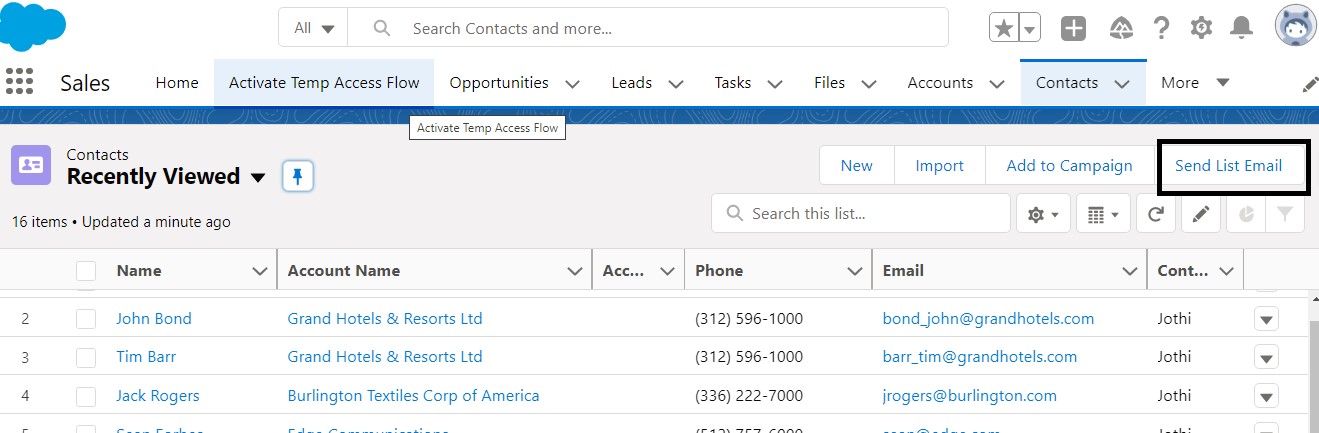Check the Tim Barr row checkbox
1319x433 pixels.
coord(86,357)
